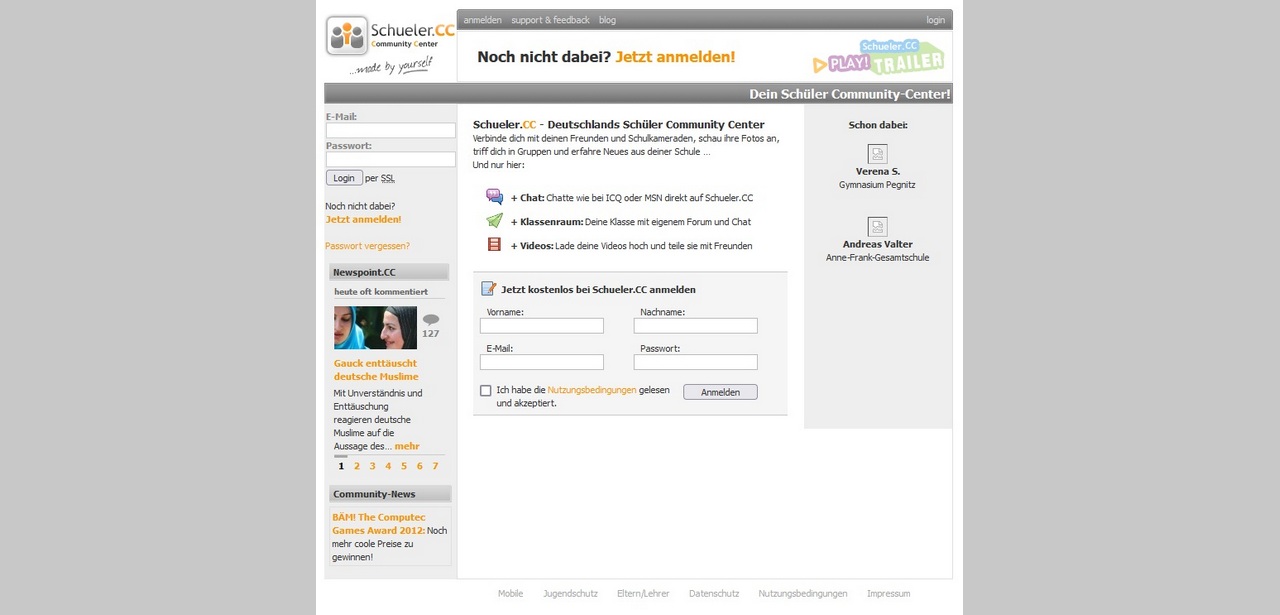
Task: Click the Klassenraum paper plane icon
Action: click(x=494, y=221)
